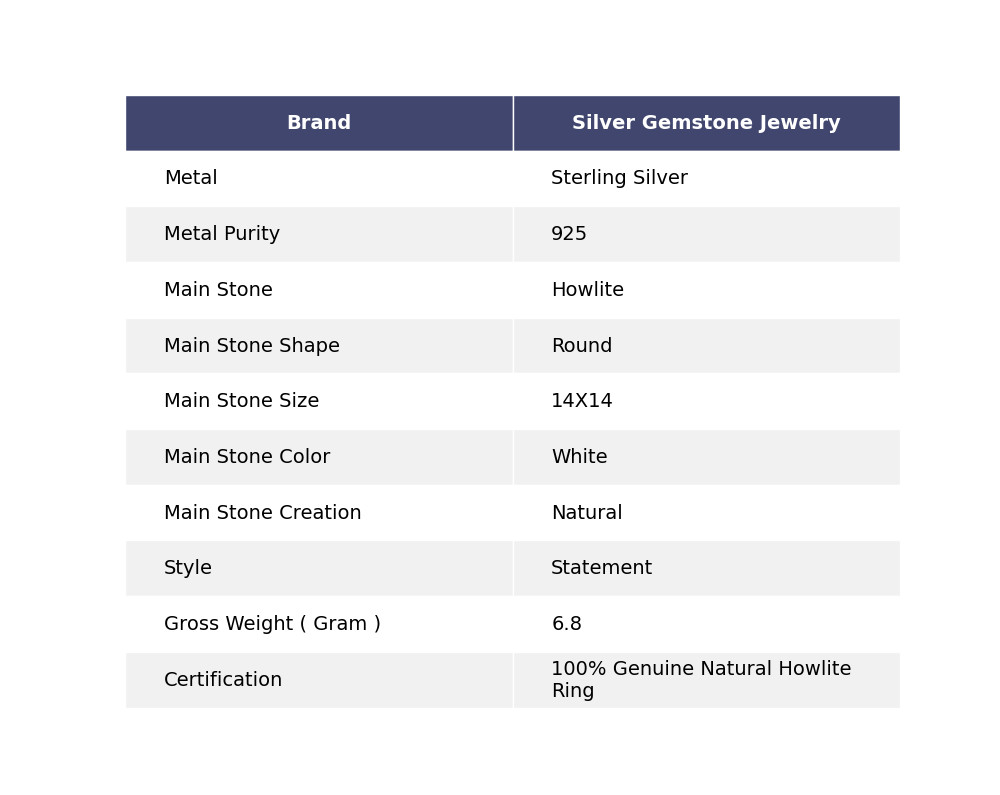The height and width of the screenshot is (795, 1000).
Task: Click the Statement style value
Action: 601,568
